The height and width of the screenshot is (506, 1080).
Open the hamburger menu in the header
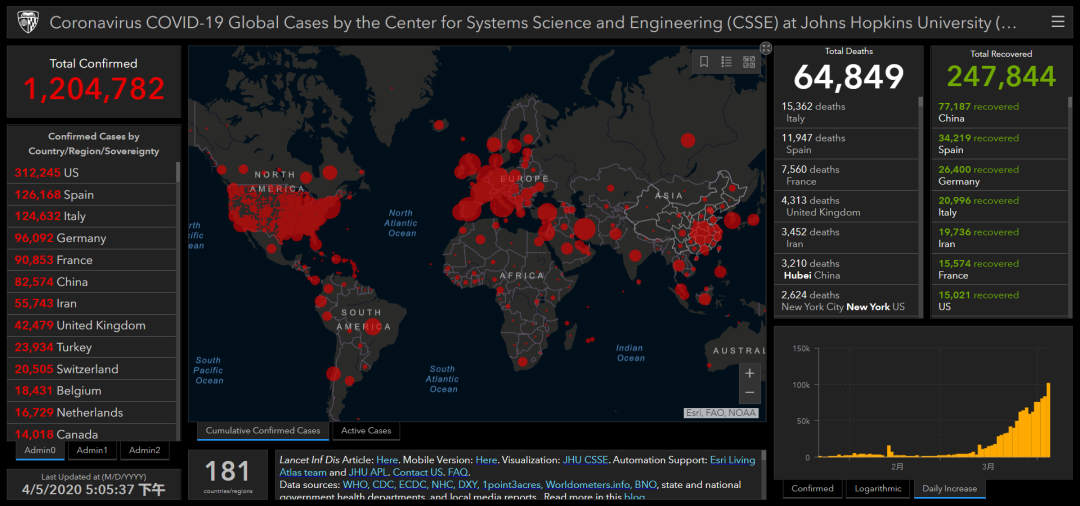pos(1057,22)
